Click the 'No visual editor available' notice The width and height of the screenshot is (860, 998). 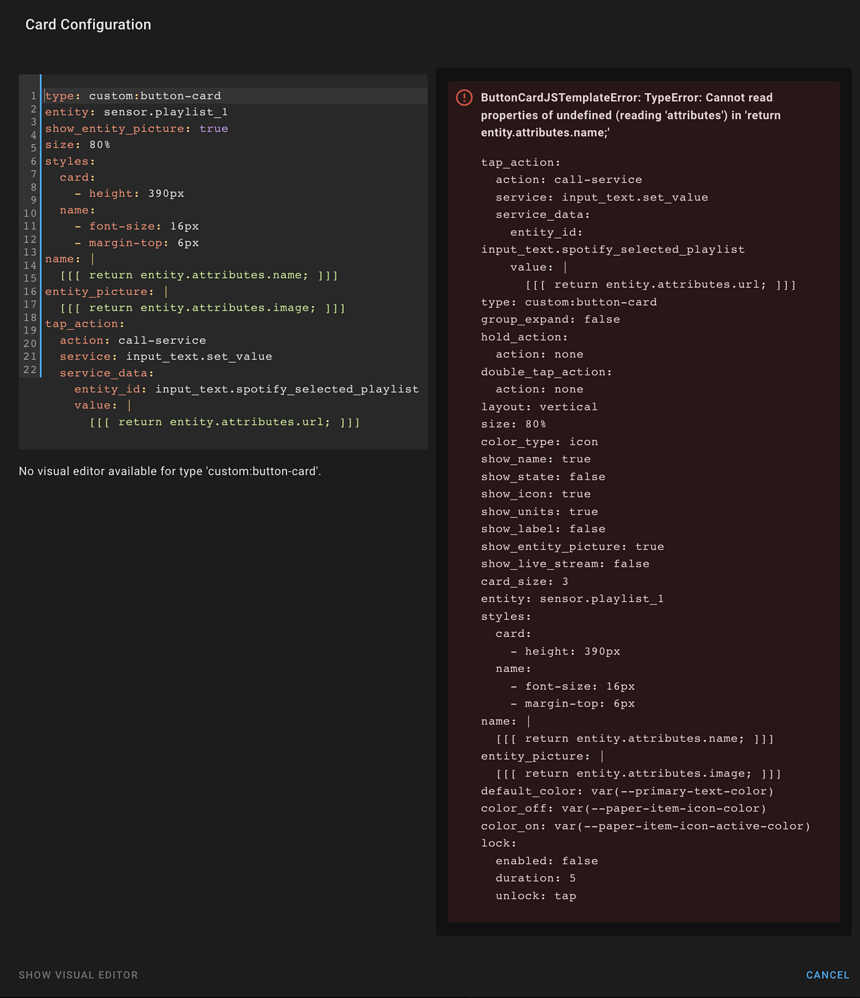tap(169, 472)
